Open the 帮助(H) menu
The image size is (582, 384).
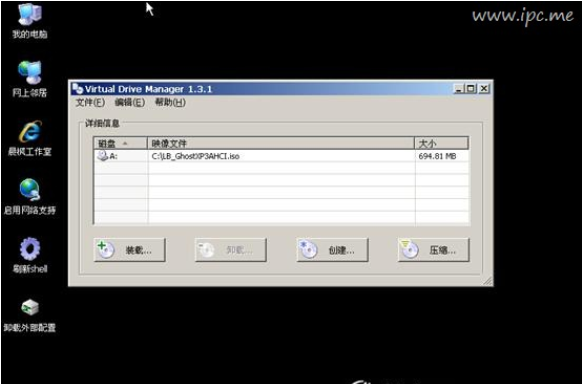tap(170, 102)
